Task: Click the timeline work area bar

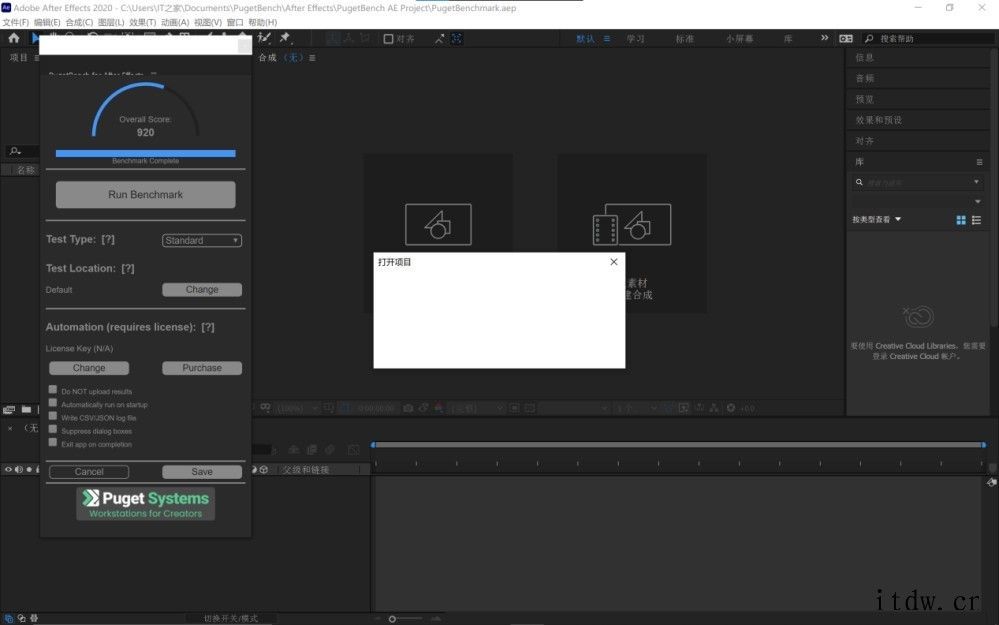Action: [679, 445]
